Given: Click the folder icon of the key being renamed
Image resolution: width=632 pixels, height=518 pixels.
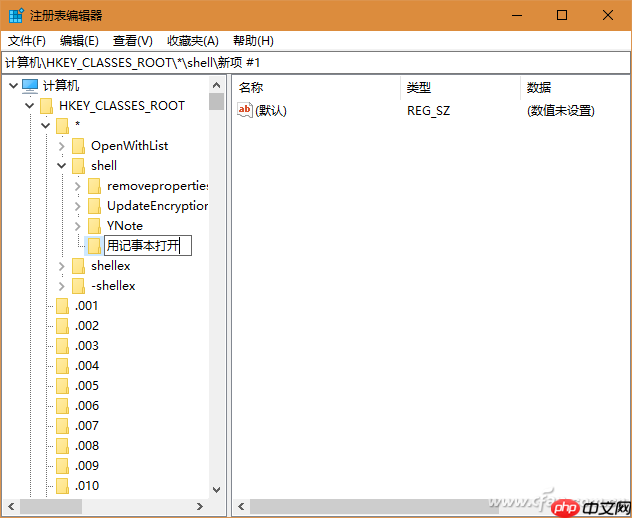Looking at the screenshot, I should [94, 245].
